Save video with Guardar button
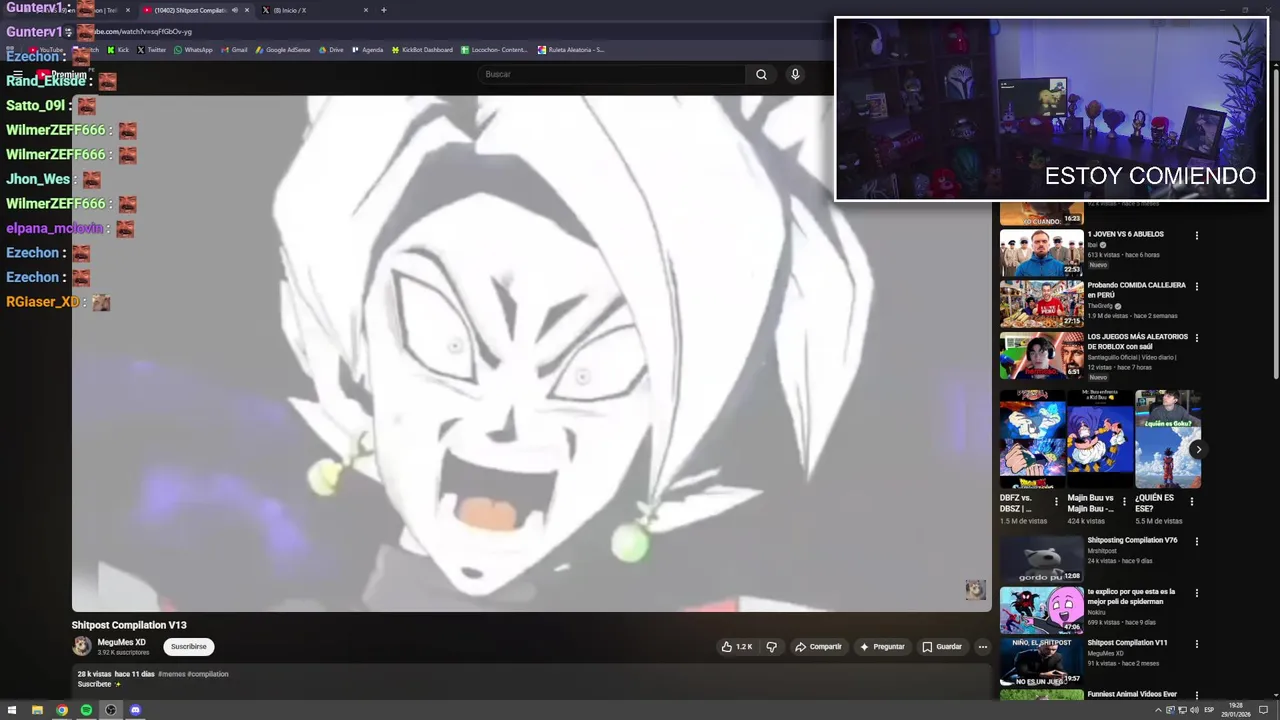 point(942,647)
